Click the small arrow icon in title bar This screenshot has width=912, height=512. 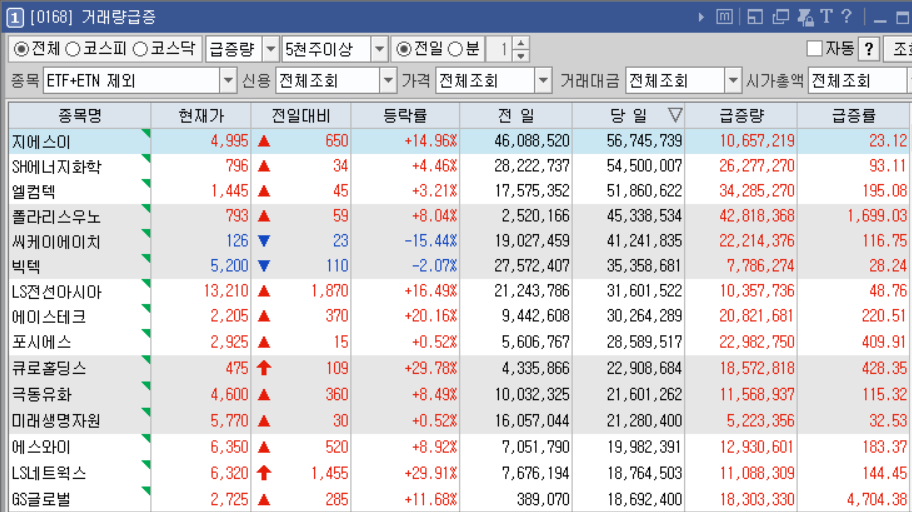click(701, 17)
